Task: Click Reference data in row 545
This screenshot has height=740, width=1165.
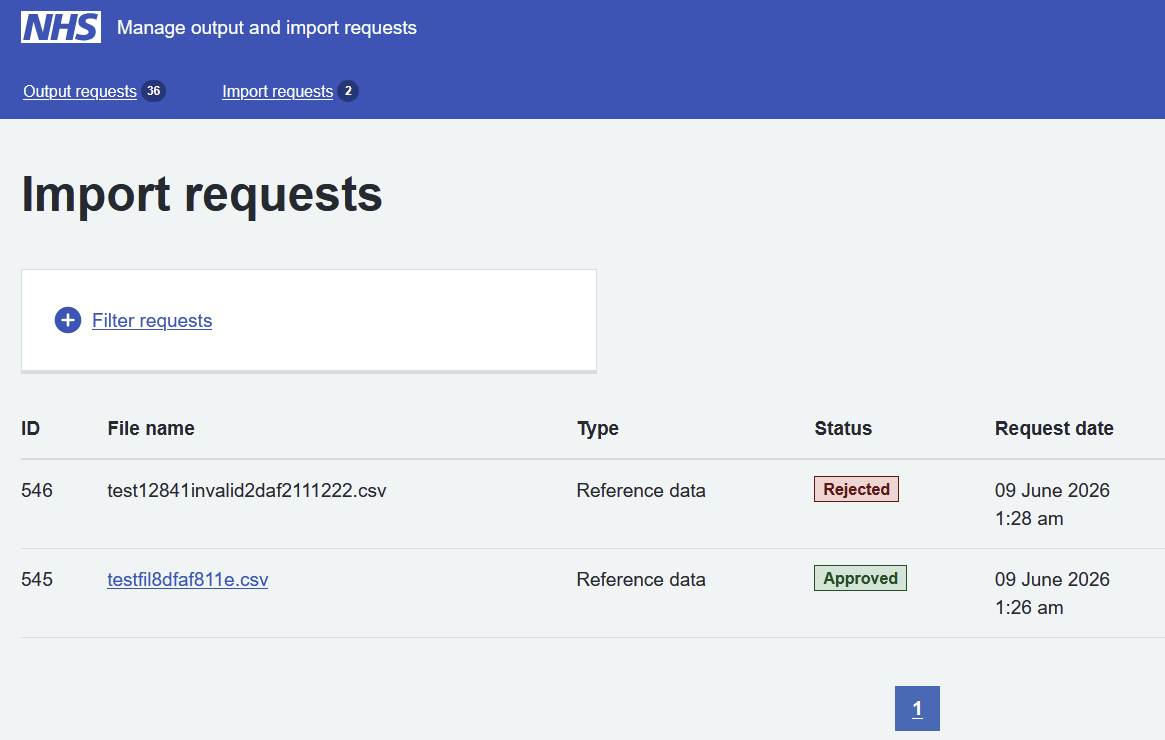Action: 640,580
